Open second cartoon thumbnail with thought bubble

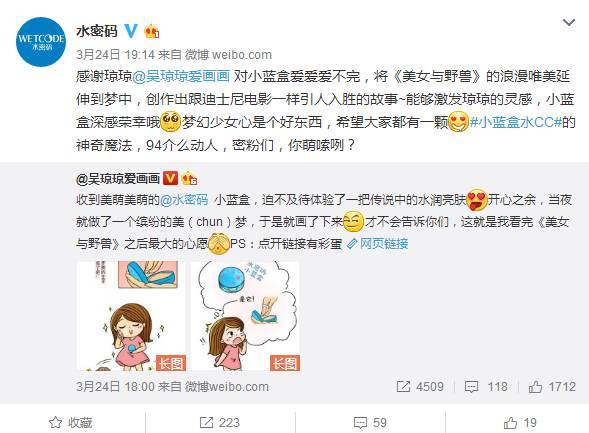click(x=245, y=316)
